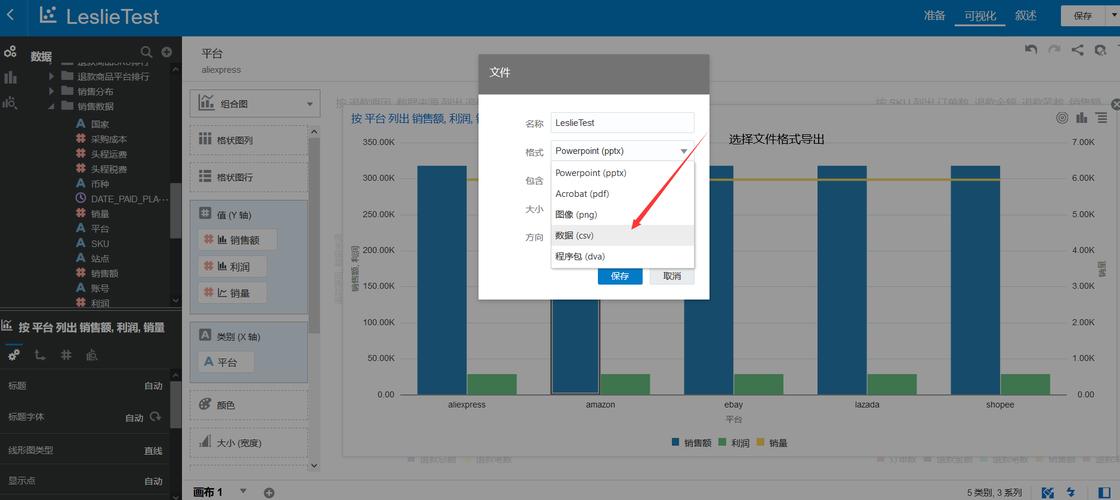This screenshot has width=1120, height=500.
Task: Click the blue 保存 button in dialog
Action: pyautogui.click(x=620, y=276)
